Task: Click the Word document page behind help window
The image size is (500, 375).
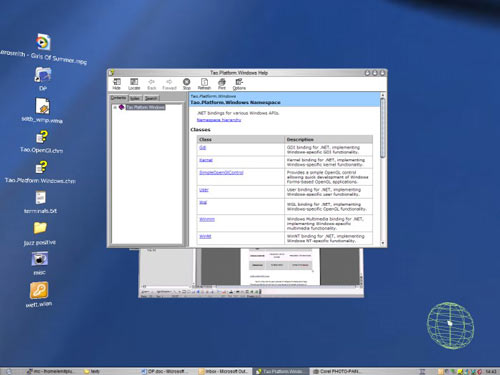Action: tap(280, 267)
